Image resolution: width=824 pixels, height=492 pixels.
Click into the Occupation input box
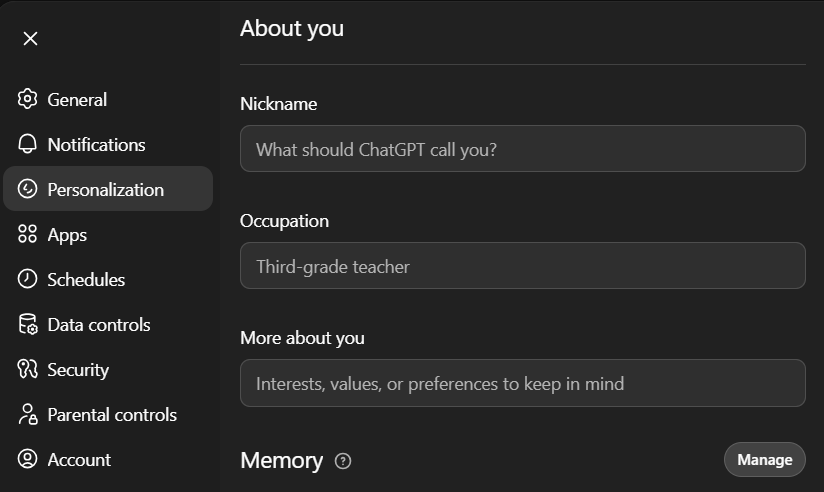(x=522, y=266)
